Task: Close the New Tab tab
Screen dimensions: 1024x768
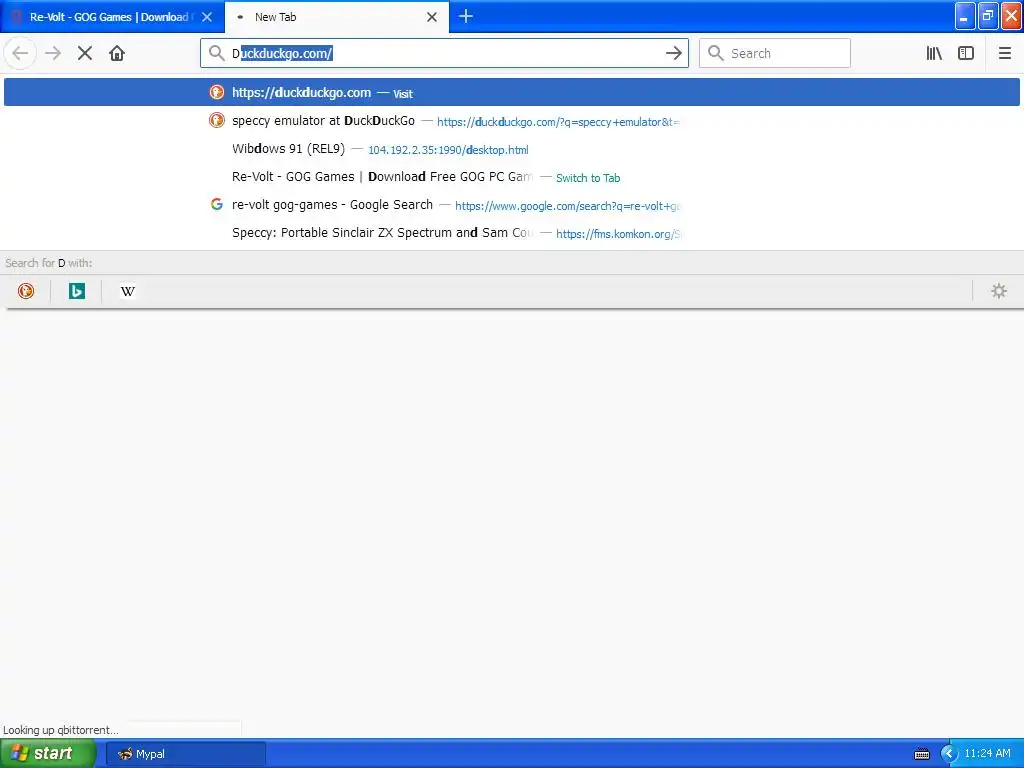Action: [x=432, y=17]
